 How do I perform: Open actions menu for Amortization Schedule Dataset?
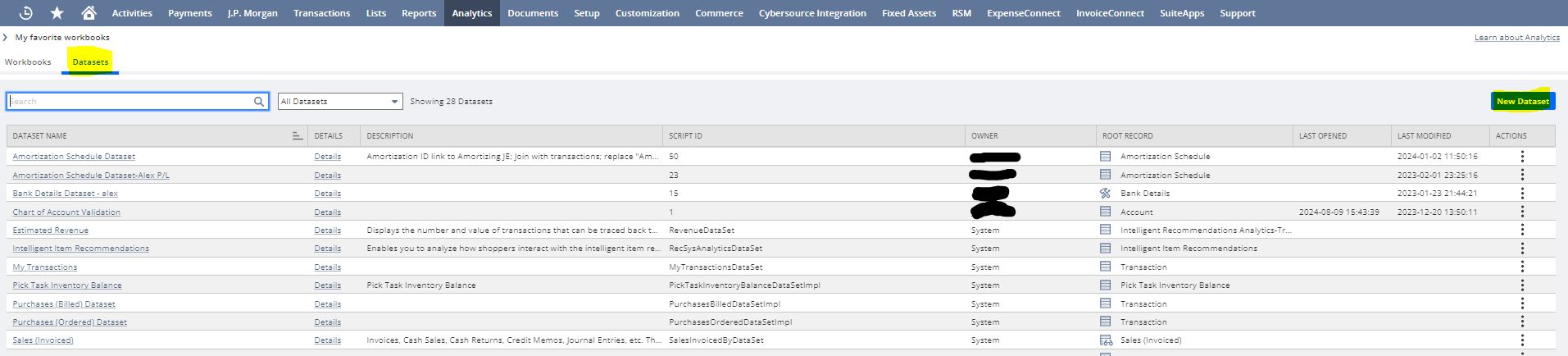[1522, 157]
